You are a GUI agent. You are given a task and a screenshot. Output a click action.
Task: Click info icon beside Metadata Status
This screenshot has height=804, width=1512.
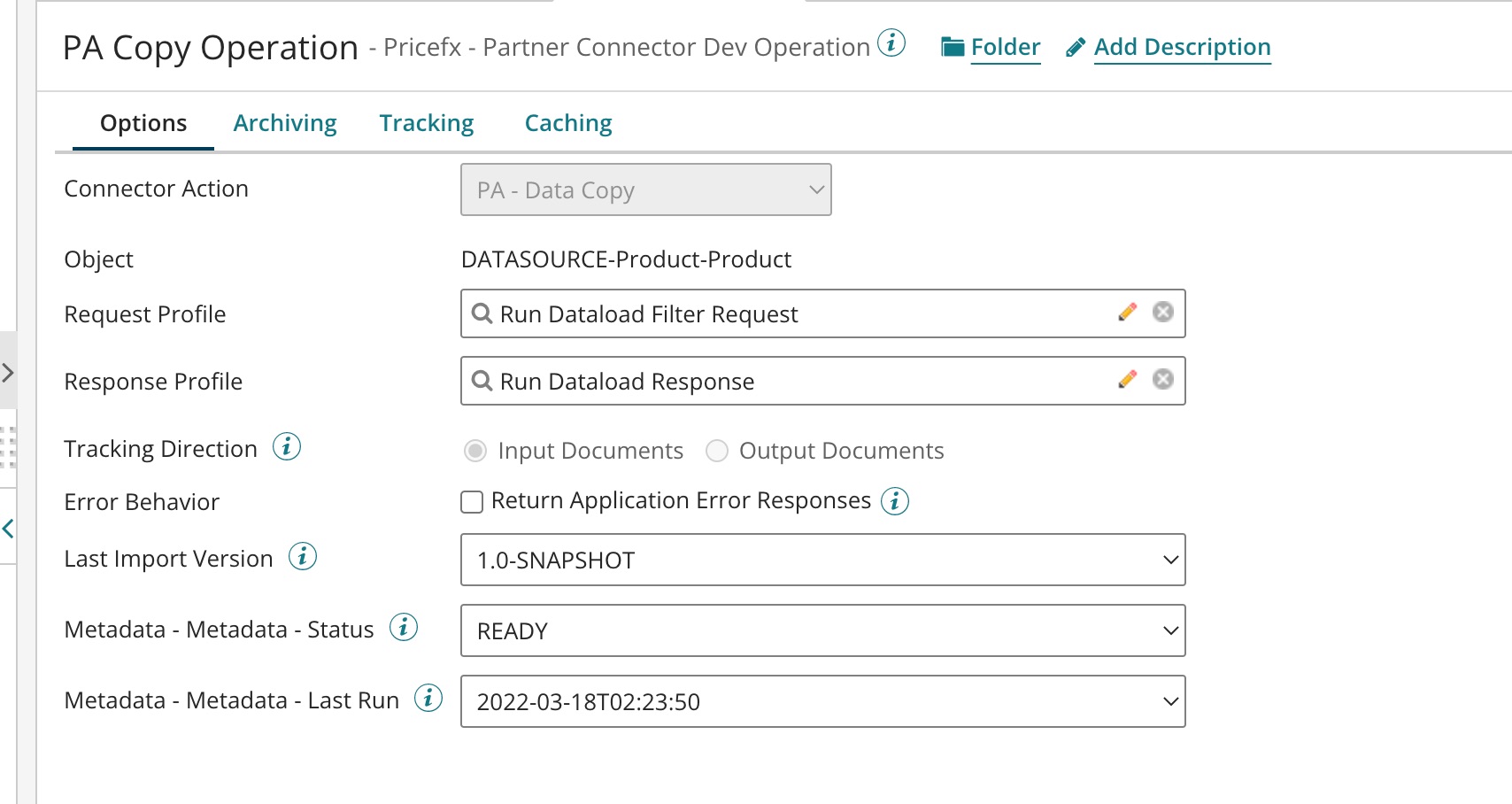[404, 628]
